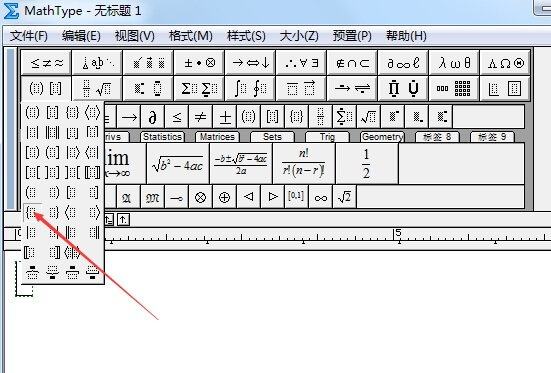551x373 pixels.
Task: Open the spaces and ellipses palette
Action: (97, 63)
